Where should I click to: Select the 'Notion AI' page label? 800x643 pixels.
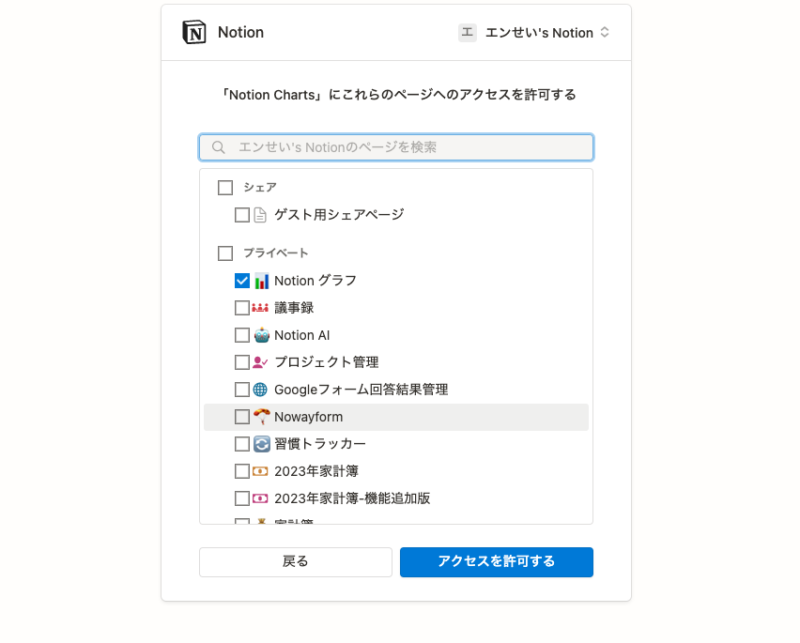[x=302, y=335]
